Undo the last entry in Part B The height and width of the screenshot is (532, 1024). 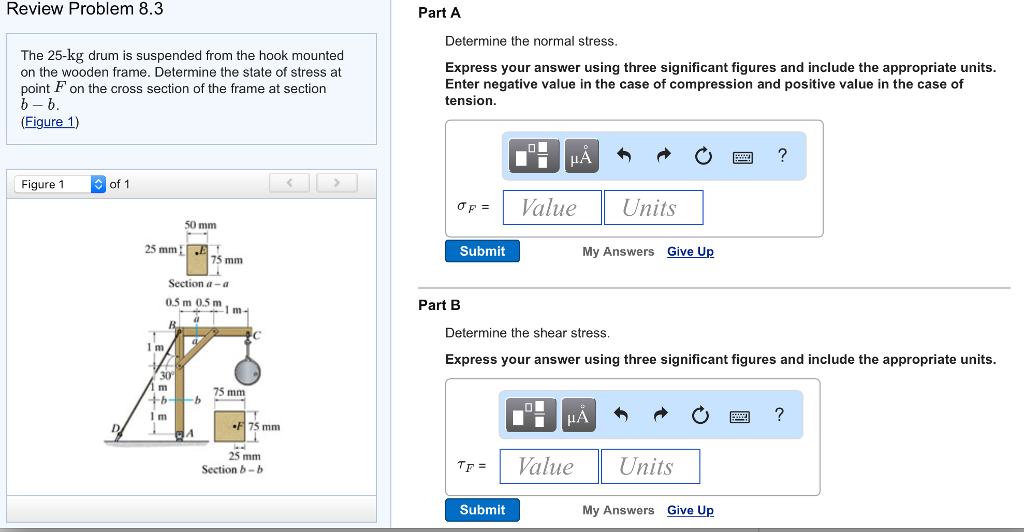coord(622,415)
